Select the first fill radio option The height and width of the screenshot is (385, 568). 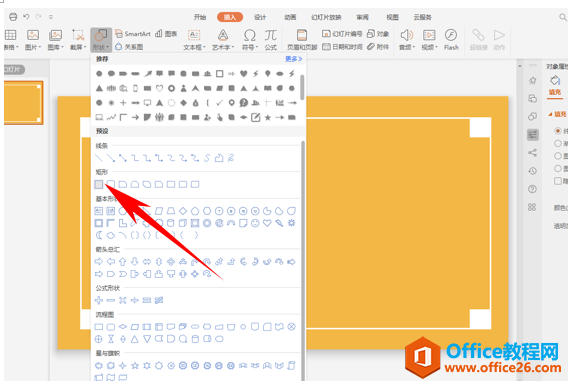(x=558, y=130)
